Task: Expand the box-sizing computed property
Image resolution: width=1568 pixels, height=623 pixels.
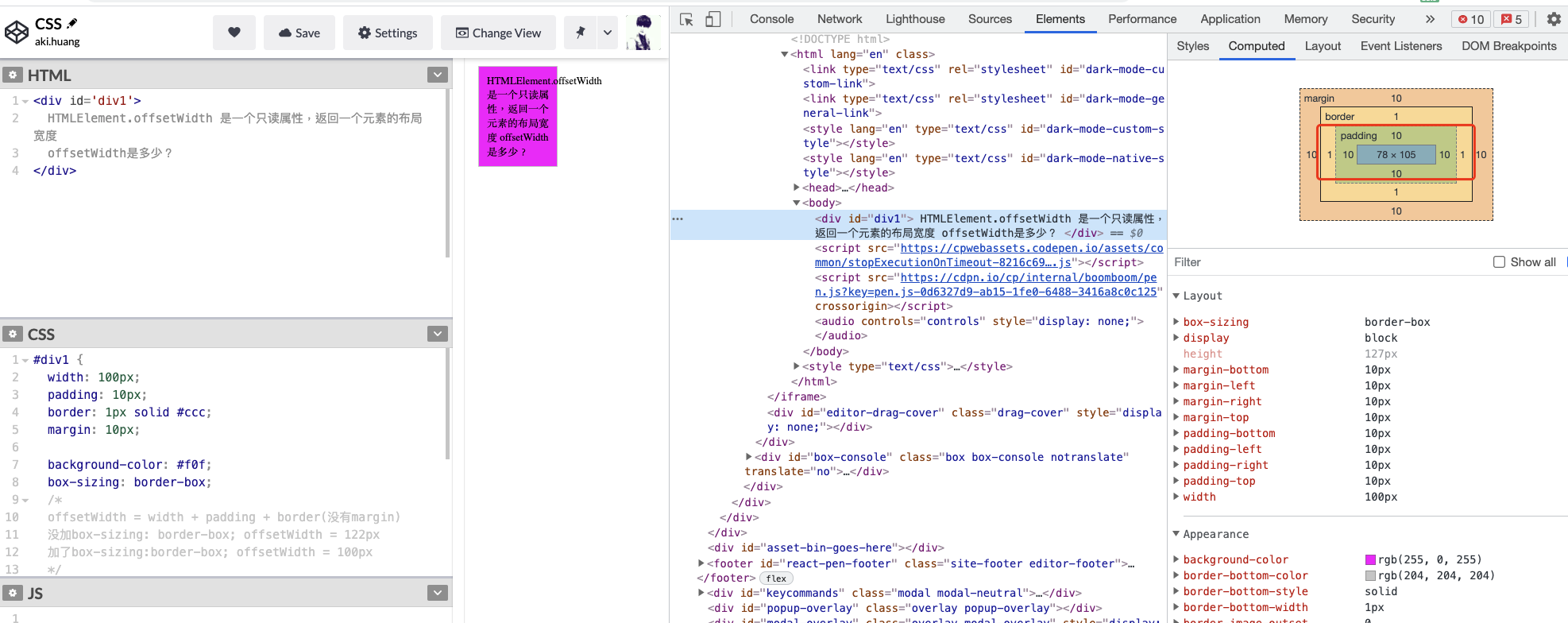Action: (x=1177, y=322)
